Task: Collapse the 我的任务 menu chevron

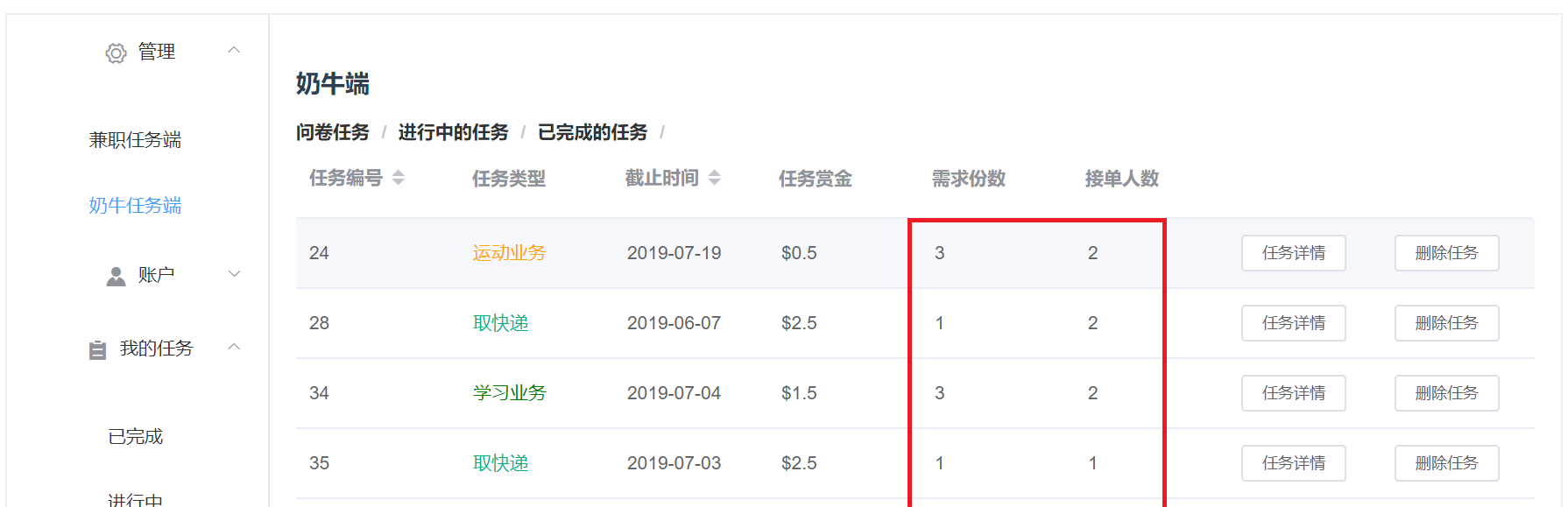Action: 234,348
